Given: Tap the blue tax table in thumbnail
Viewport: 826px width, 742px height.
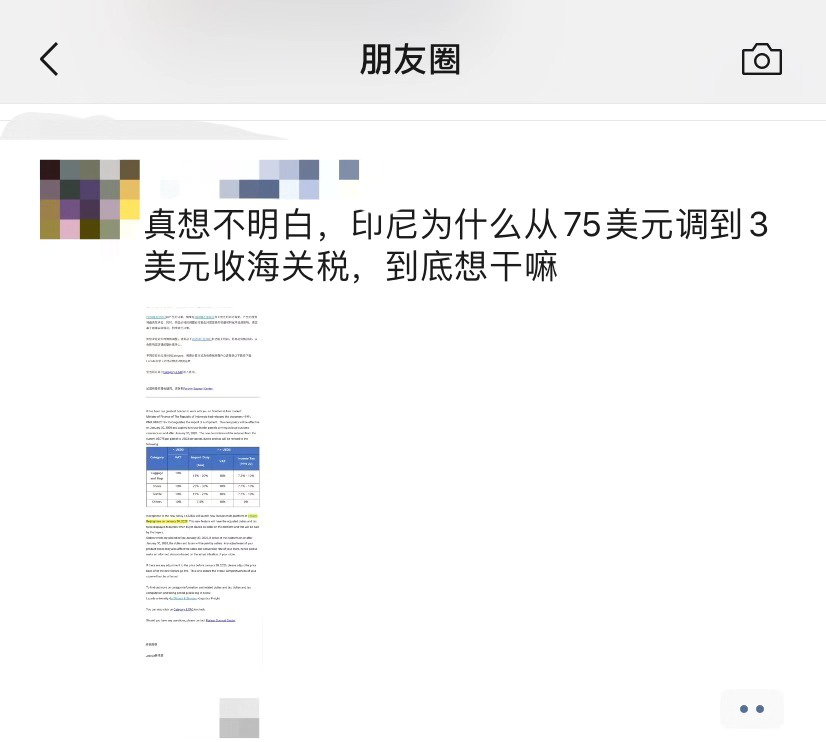Looking at the screenshot, I should pyautogui.click(x=203, y=477).
